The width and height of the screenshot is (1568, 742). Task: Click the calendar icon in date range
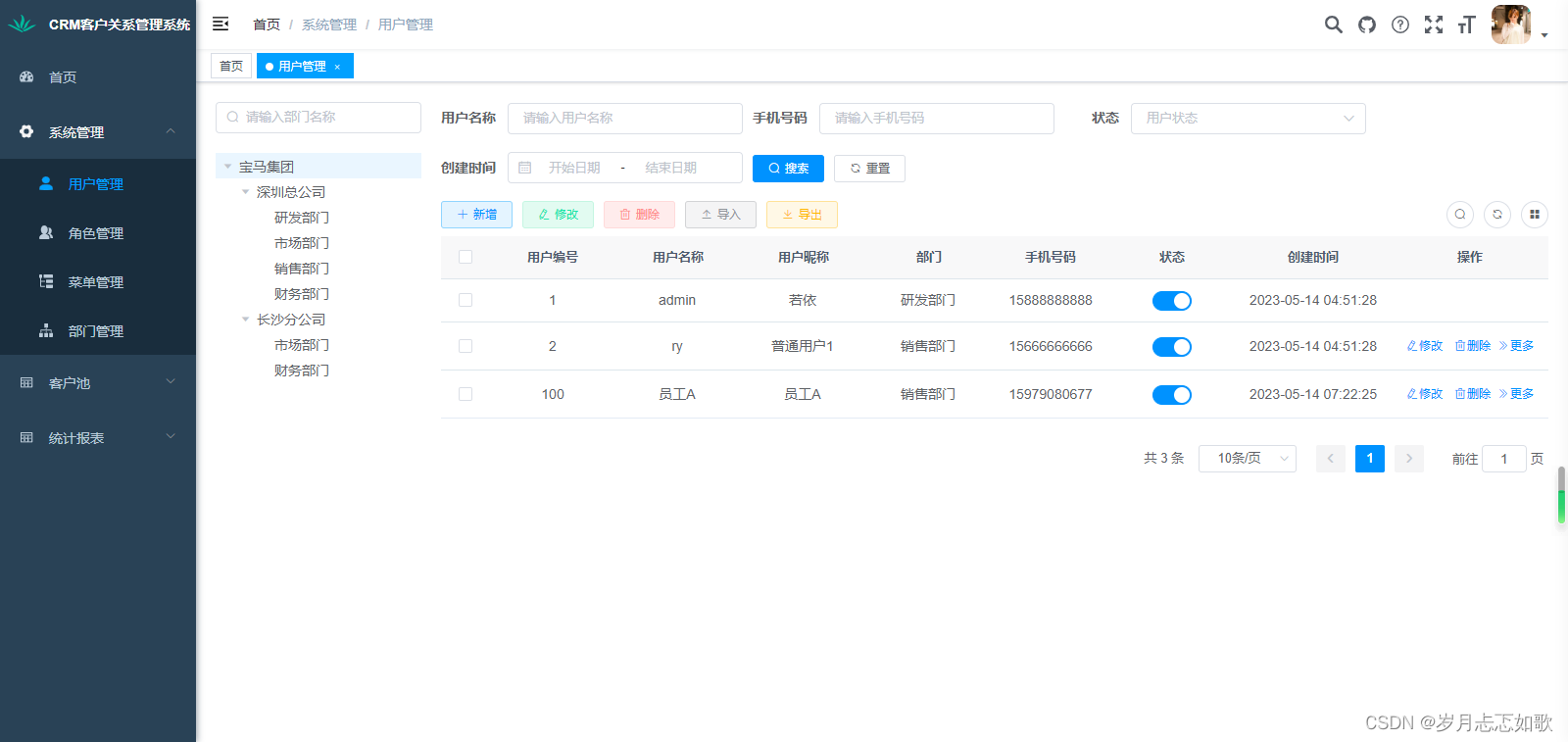click(525, 168)
